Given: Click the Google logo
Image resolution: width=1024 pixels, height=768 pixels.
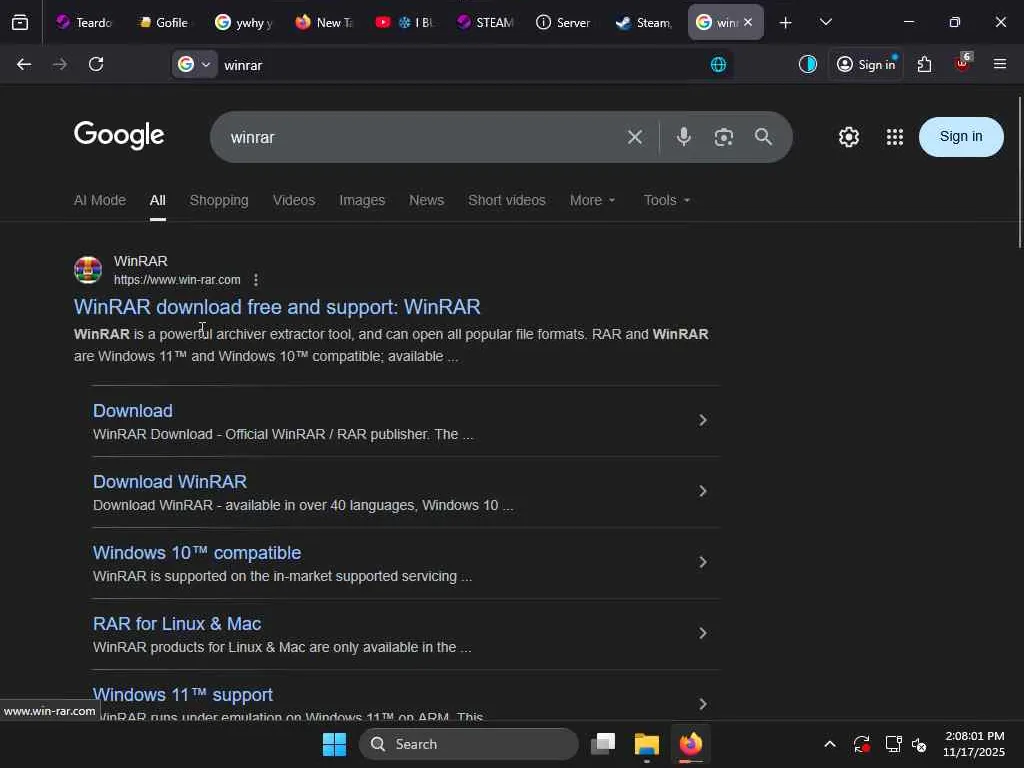Looking at the screenshot, I should [119, 135].
